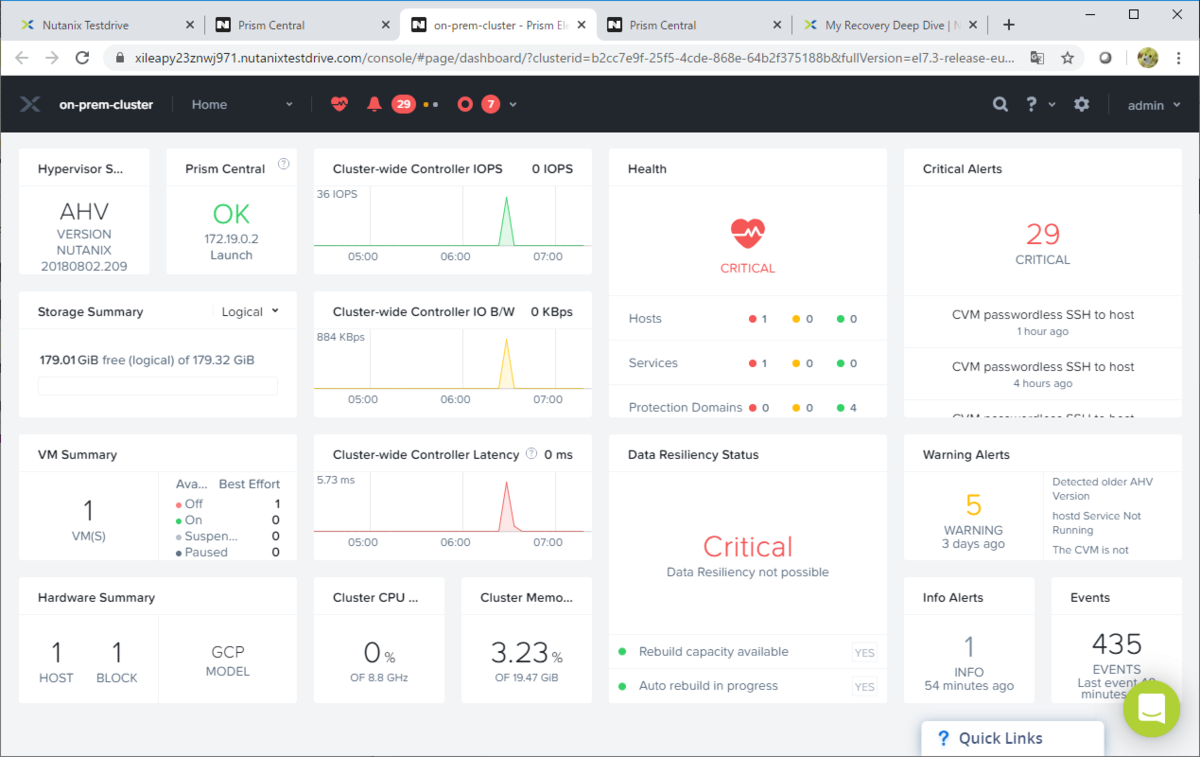Click the 1 INFO alerts count
Viewport: 1200px width, 757px height.
(969, 655)
